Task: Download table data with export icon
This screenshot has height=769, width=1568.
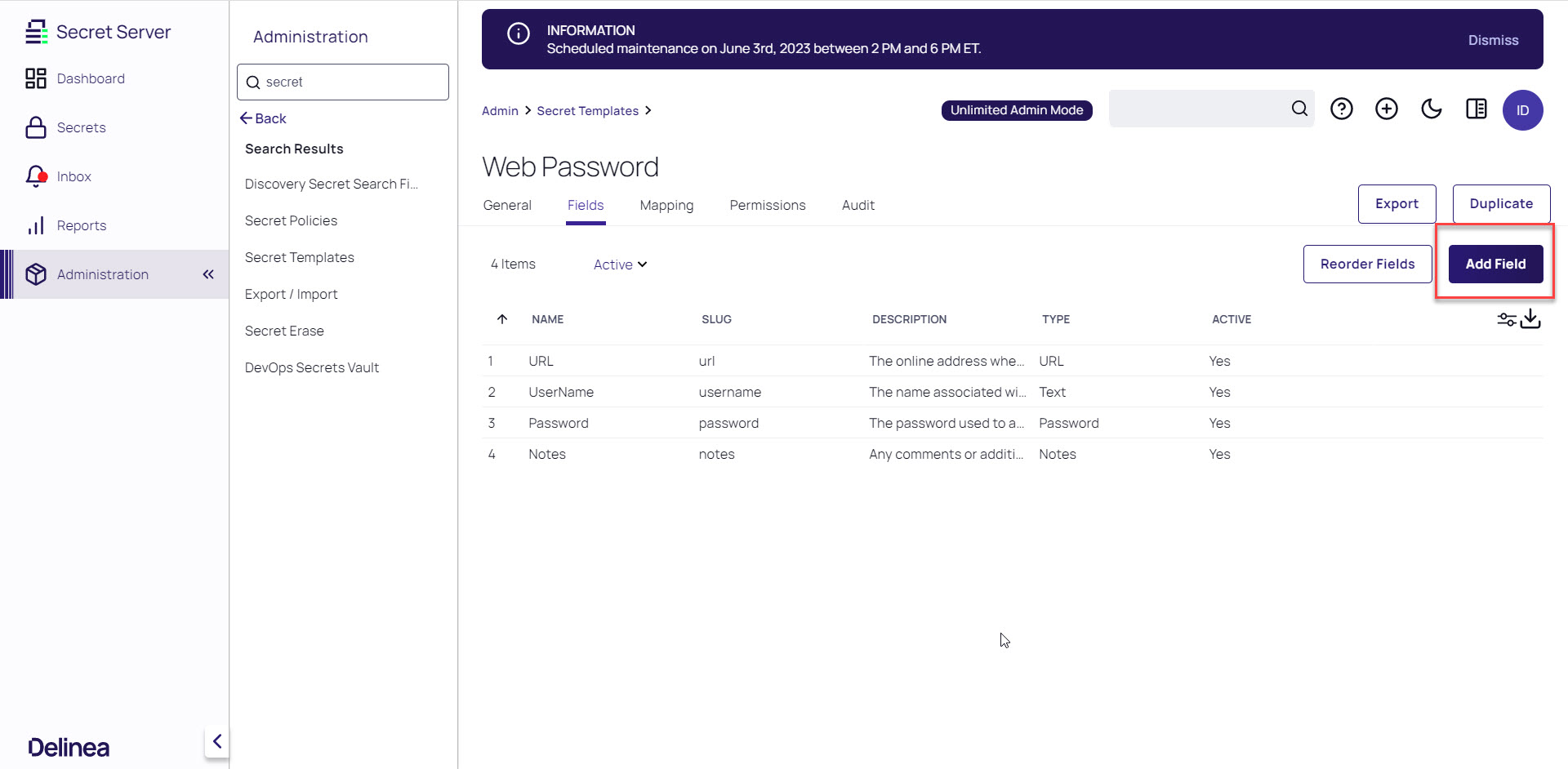Action: click(1530, 318)
